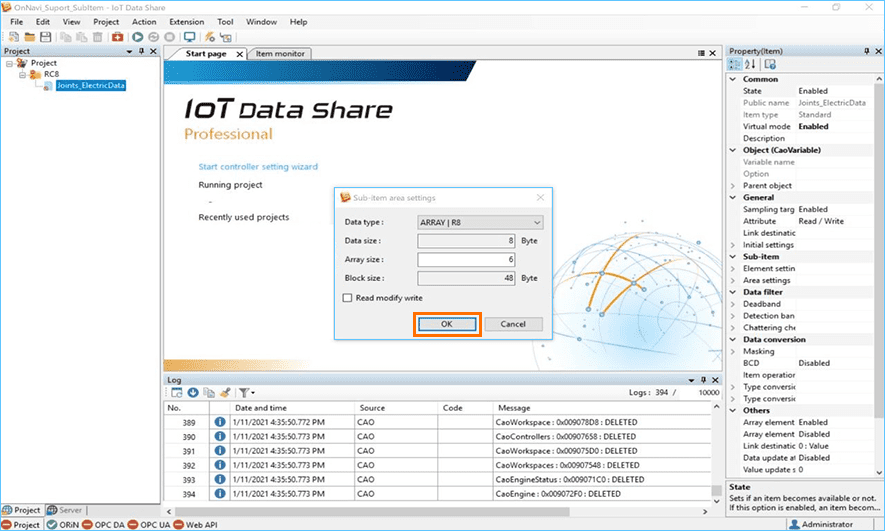Collapse the Data conversion section
Viewport: 885px width, 531px height.
733,340
